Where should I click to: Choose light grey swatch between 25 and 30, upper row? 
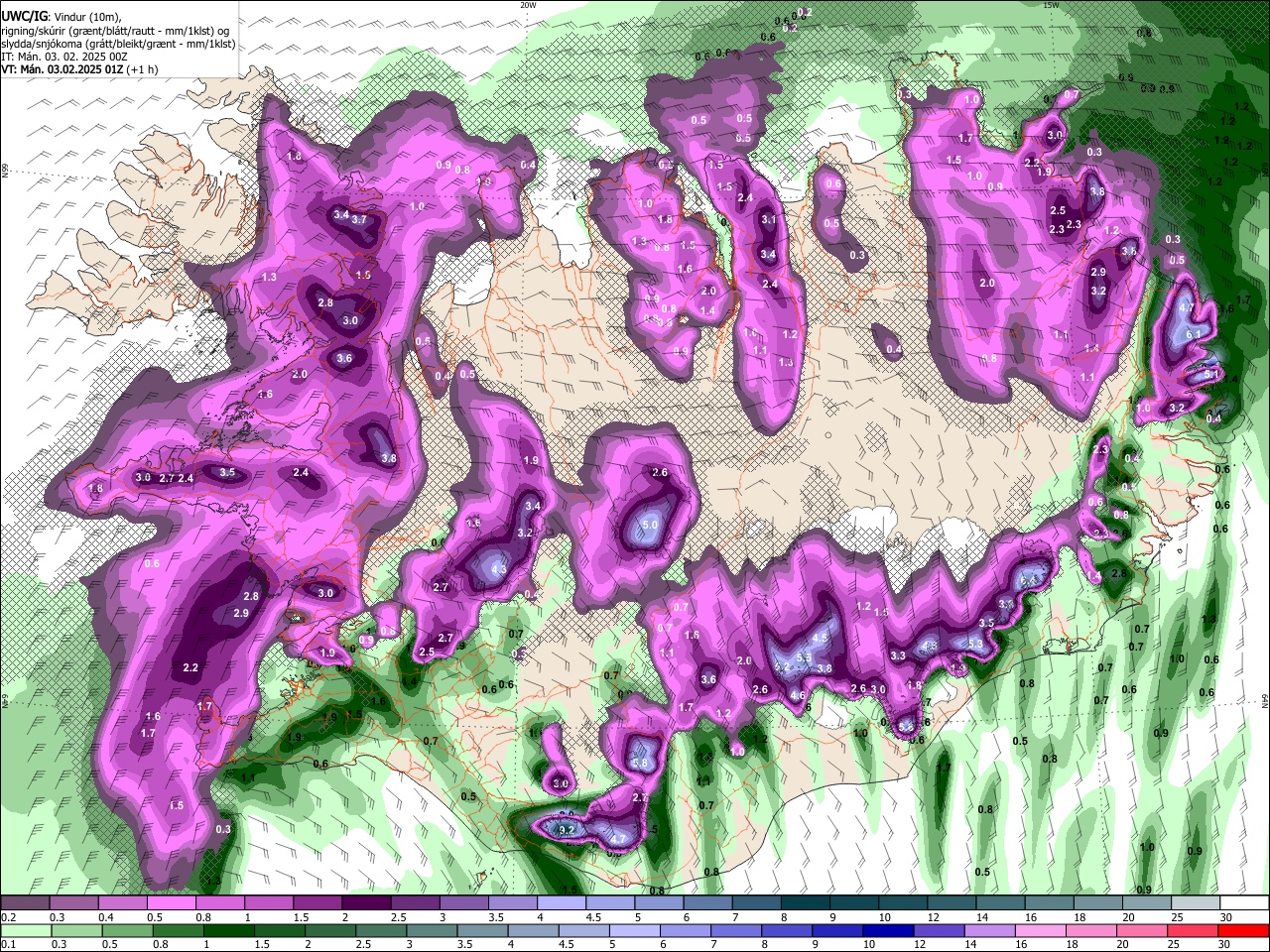pyautogui.click(x=1195, y=903)
